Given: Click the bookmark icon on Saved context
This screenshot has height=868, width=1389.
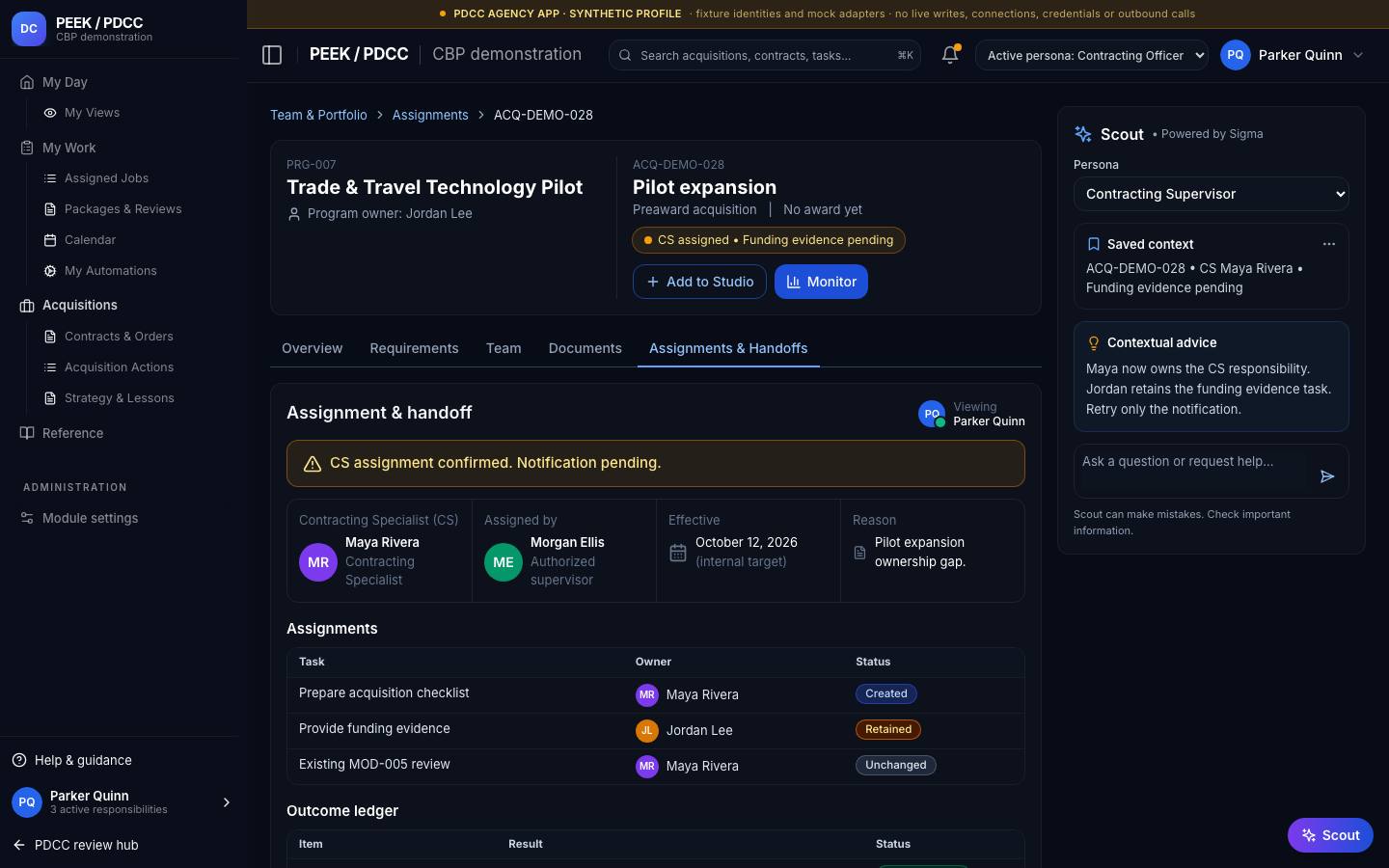Looking at the screenshot, I should click(x=1094, y=244).
